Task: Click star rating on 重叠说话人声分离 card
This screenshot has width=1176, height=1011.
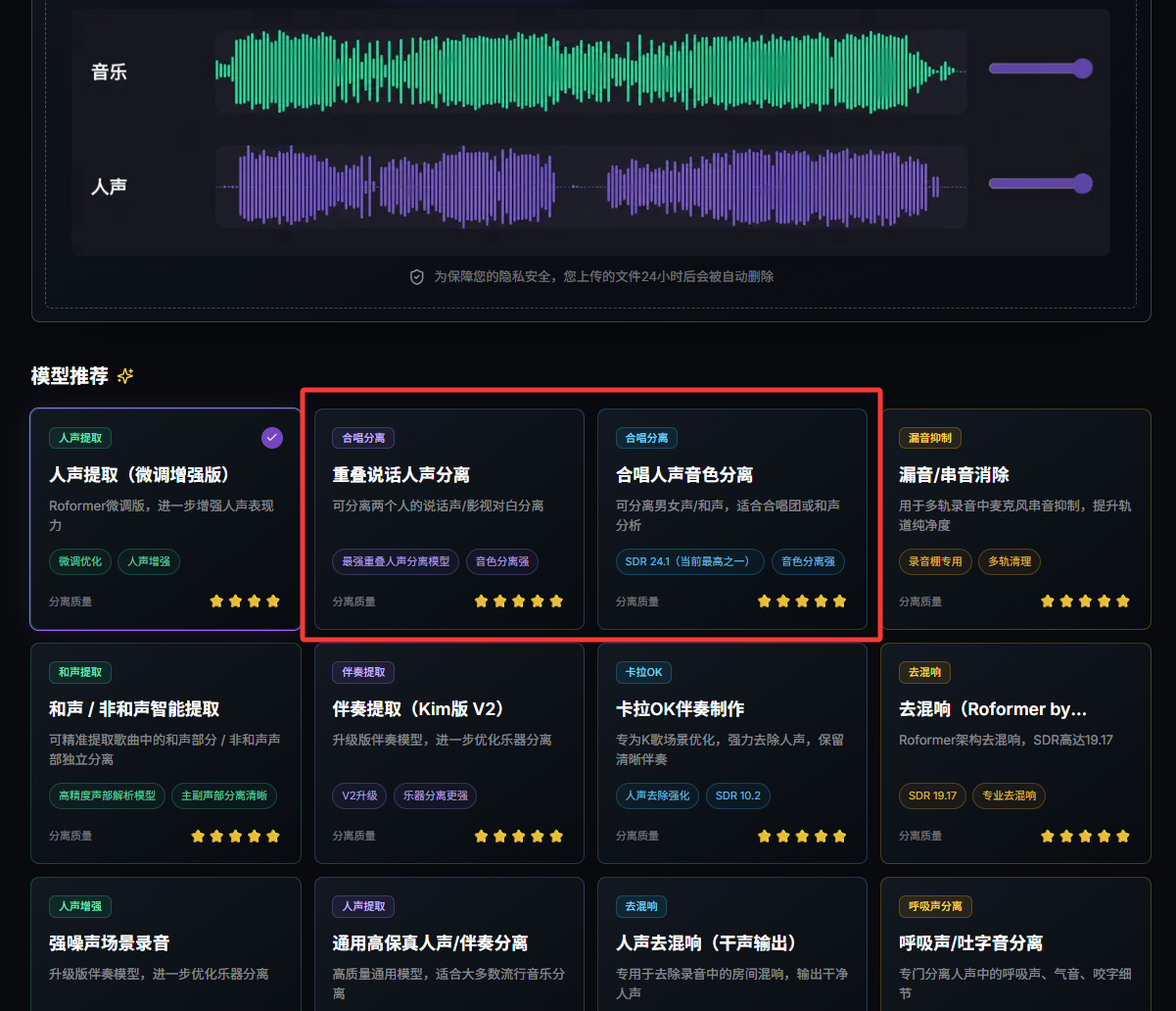Action: pos(519,602)
